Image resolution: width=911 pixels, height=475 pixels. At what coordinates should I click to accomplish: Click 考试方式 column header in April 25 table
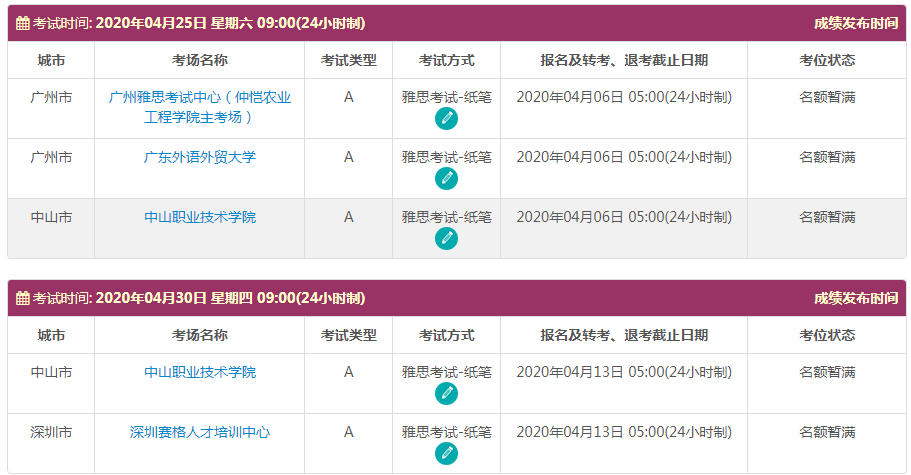(446, 60)
